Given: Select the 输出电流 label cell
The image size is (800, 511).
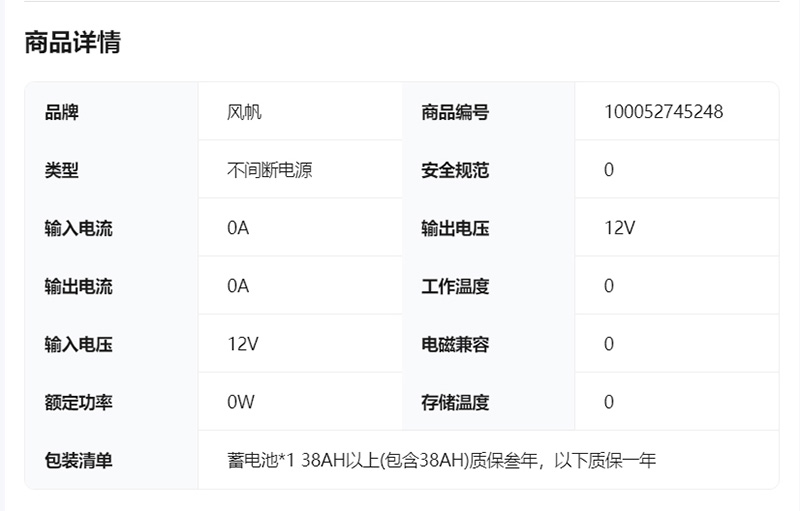Looking at the screenshot, I should click(x=78, y=286).
